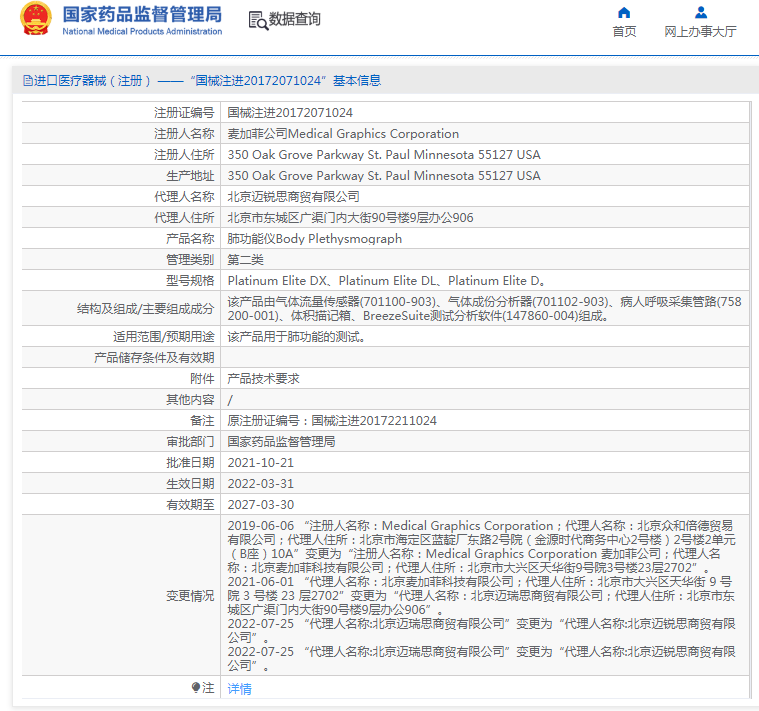
Task: Open the 首页 navigation text
Action: [624, 32]
